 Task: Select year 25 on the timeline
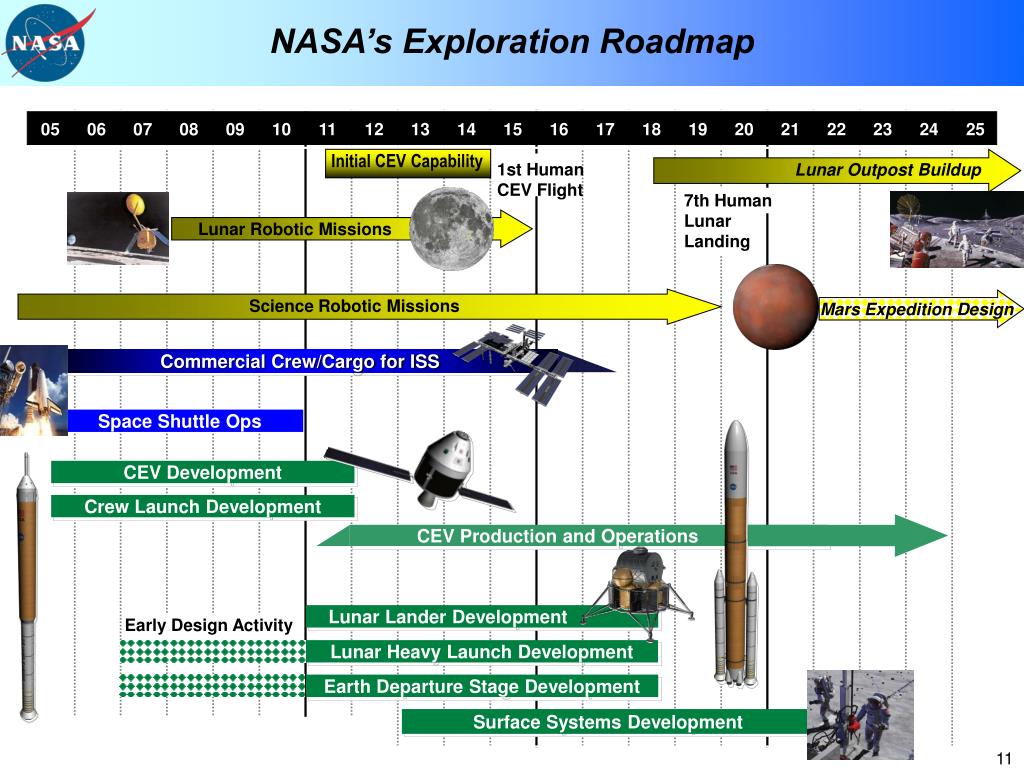(976, 129)
